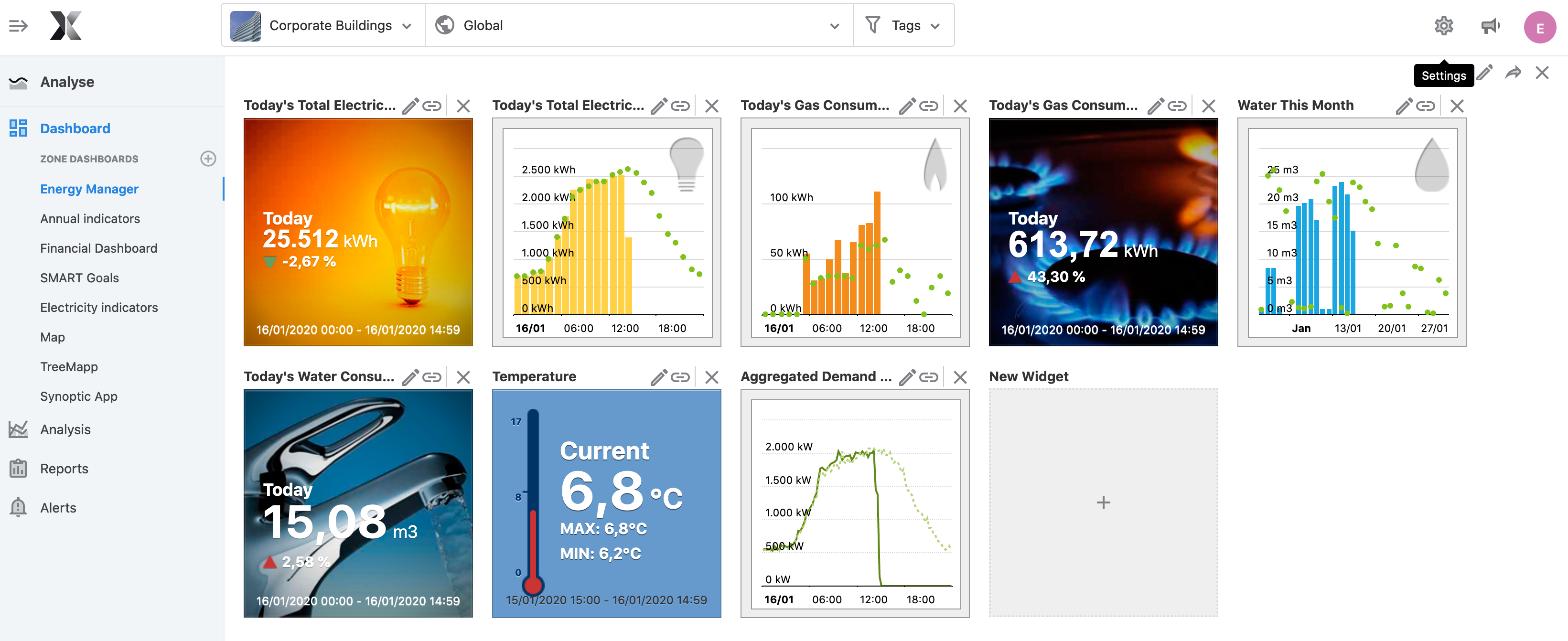Open the SMART Goals page
The height and width of the screenshot is (641, 1568).
(79, 278)
